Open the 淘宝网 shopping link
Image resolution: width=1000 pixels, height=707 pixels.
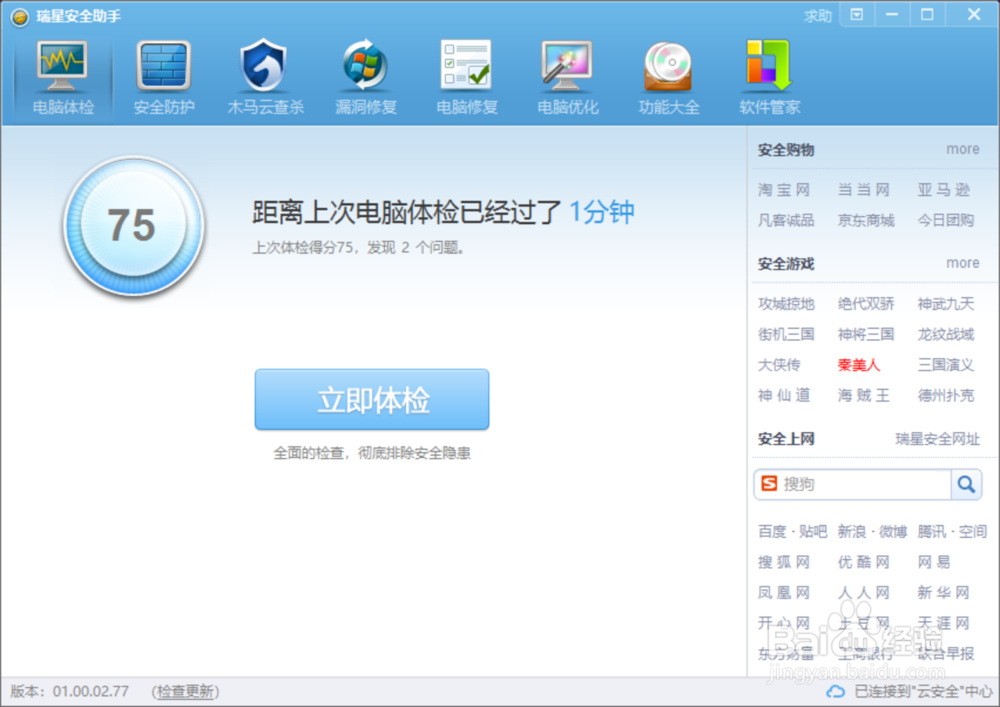[x=784, y=190]
